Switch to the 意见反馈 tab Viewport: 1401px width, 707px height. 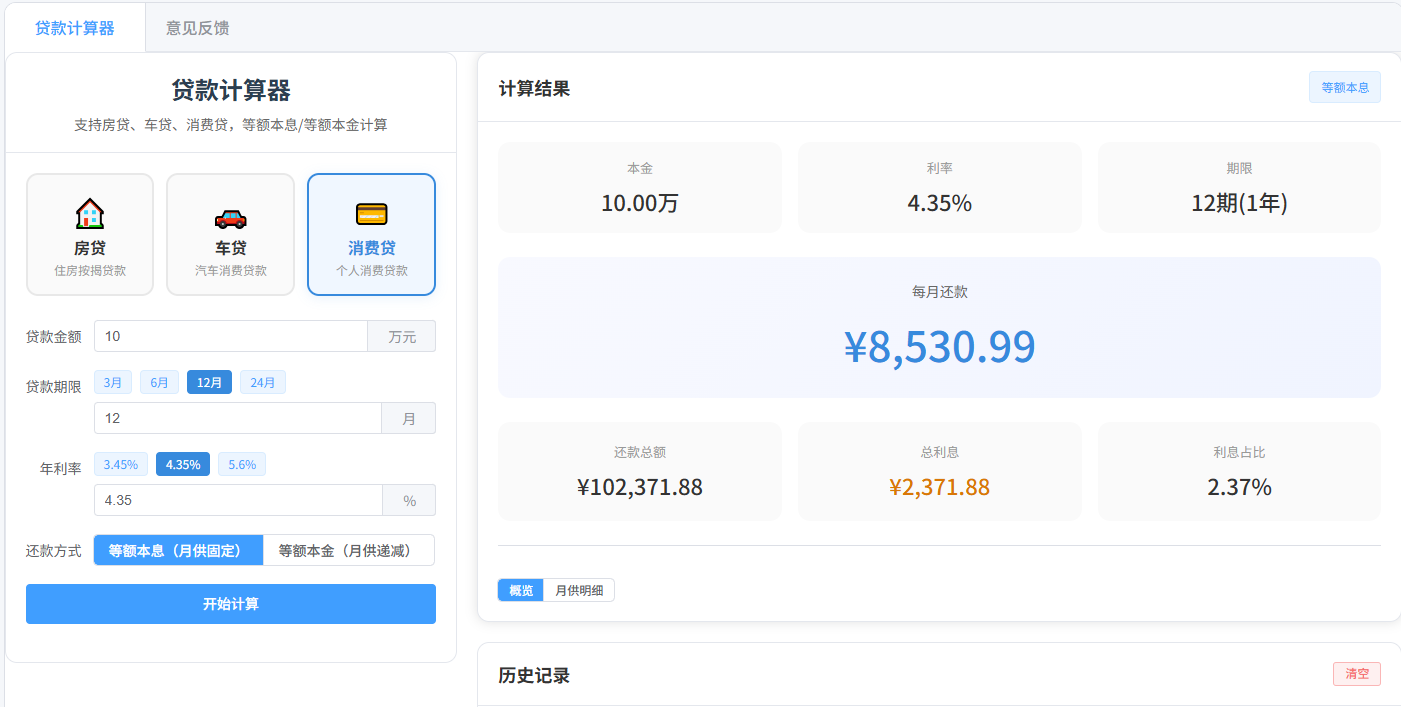[198, 28]
